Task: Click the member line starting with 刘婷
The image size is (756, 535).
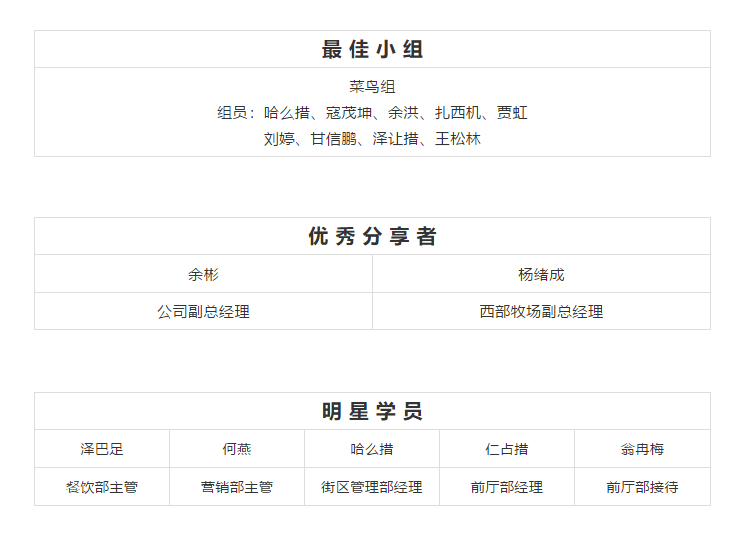Action: pos(372,139)
